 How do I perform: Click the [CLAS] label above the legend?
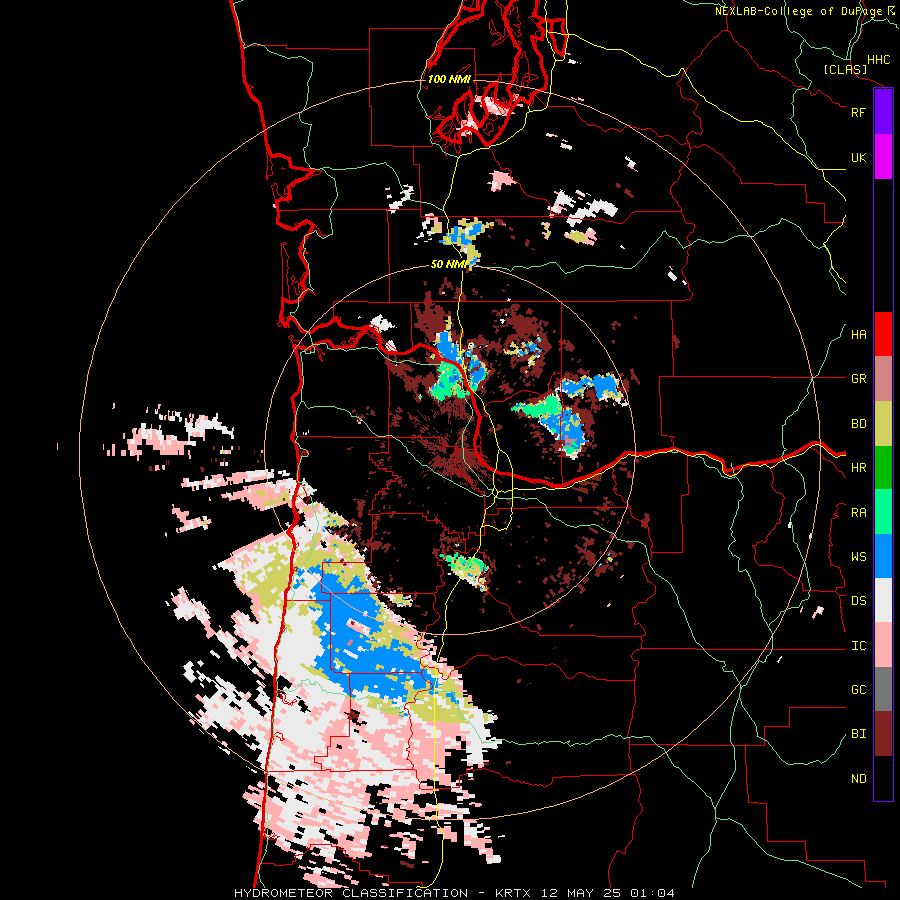click(845, 69)
